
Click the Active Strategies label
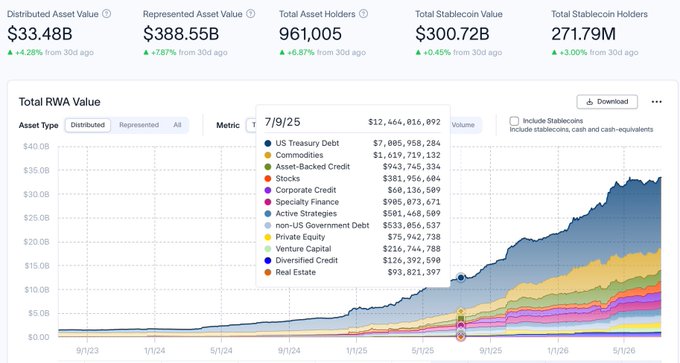pos(306,213)
